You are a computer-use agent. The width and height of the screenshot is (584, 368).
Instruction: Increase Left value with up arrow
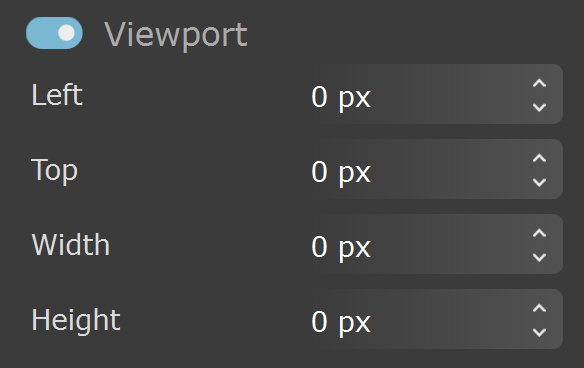point(539,83)
